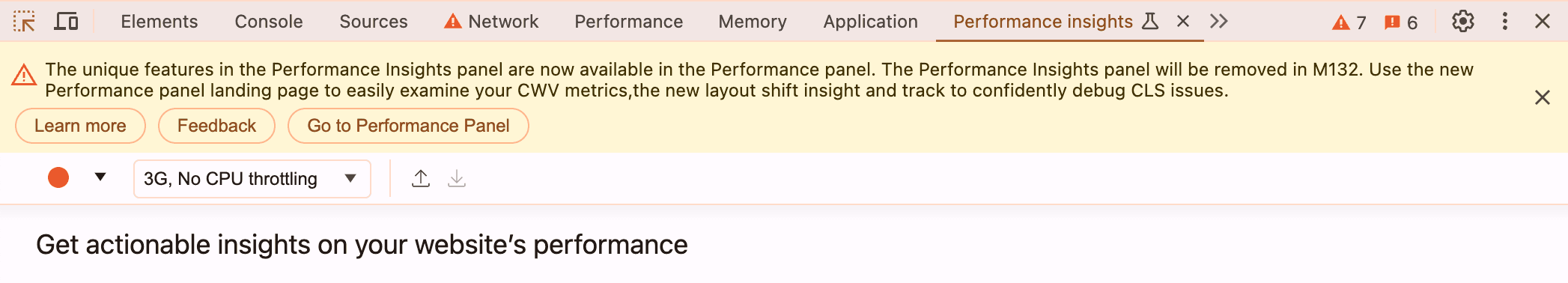Screen dimensions: 1568x283
Task: Click the upload profile arrow icon
Action: pos(421,179)
